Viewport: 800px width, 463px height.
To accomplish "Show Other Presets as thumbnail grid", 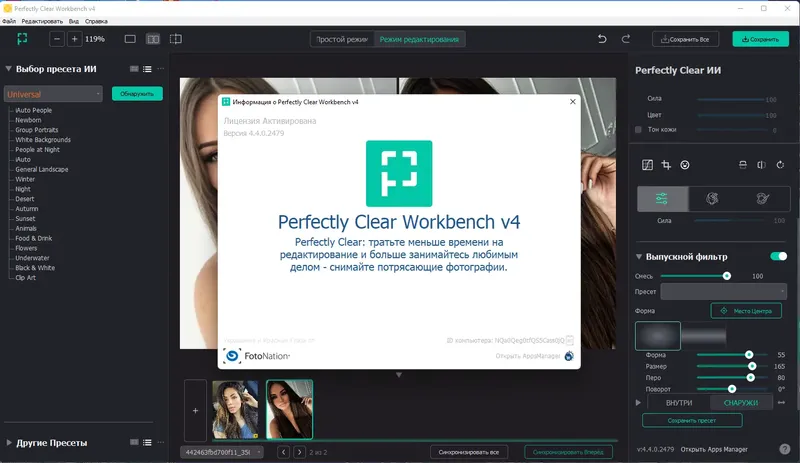I will 134,443.
